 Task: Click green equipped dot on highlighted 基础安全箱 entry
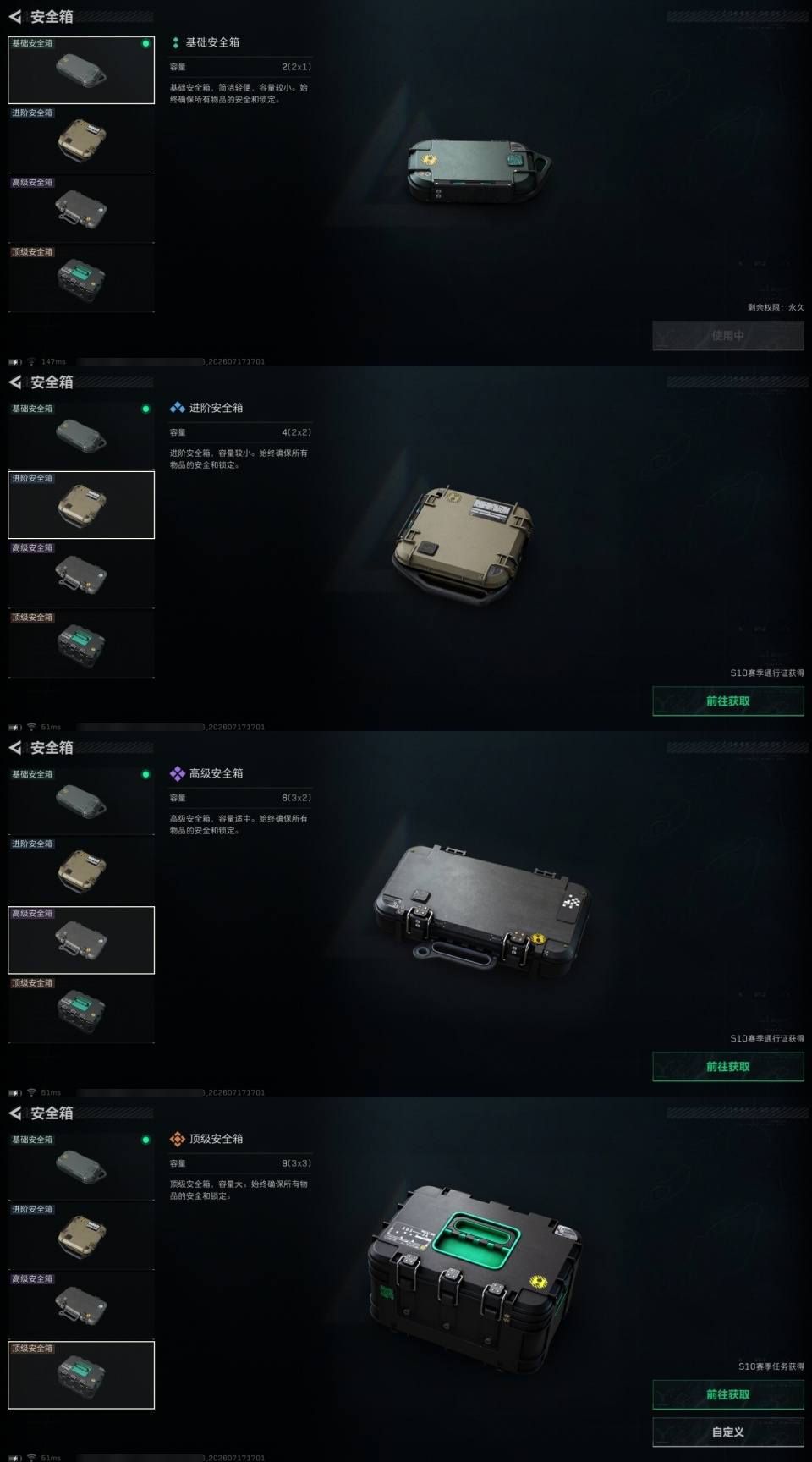(x=145, y=43)
